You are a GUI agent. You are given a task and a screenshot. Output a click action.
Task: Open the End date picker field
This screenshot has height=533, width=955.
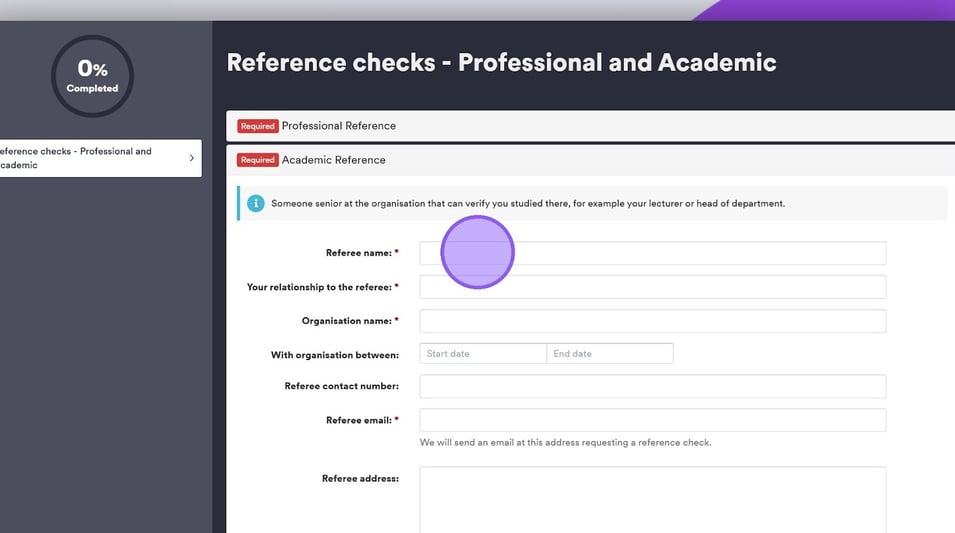(610, 354)
